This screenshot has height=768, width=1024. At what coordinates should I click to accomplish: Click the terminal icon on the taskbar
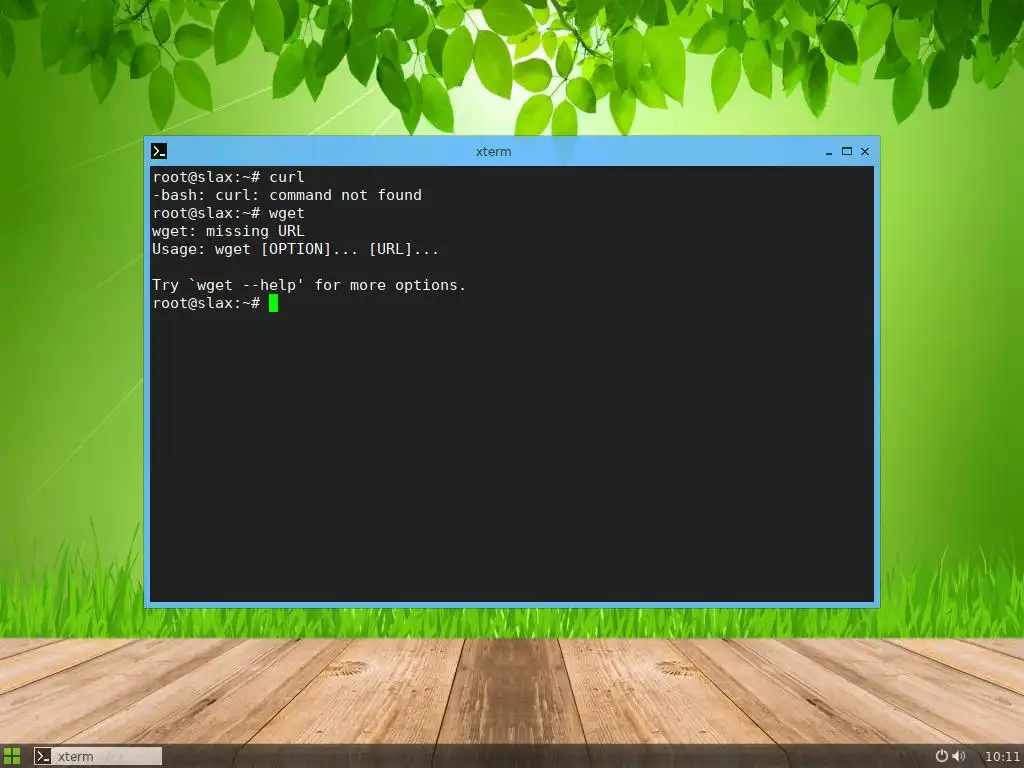(x=42, y=756)
